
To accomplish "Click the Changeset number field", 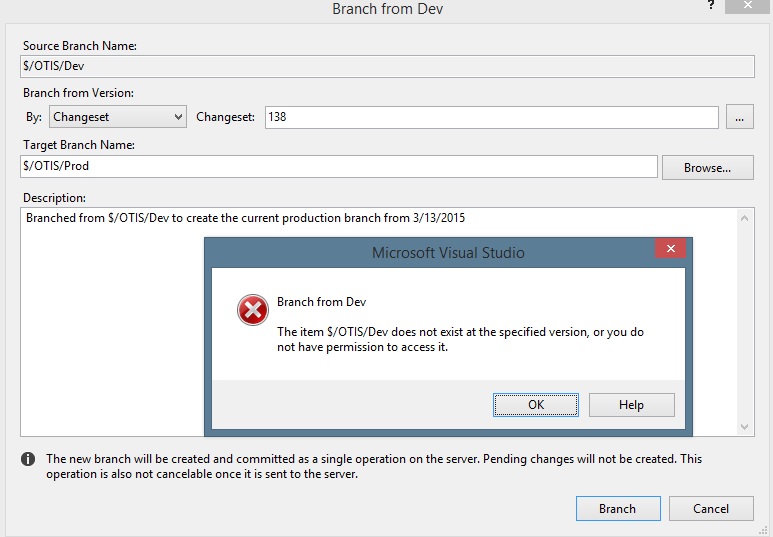I will click(492, 117).
